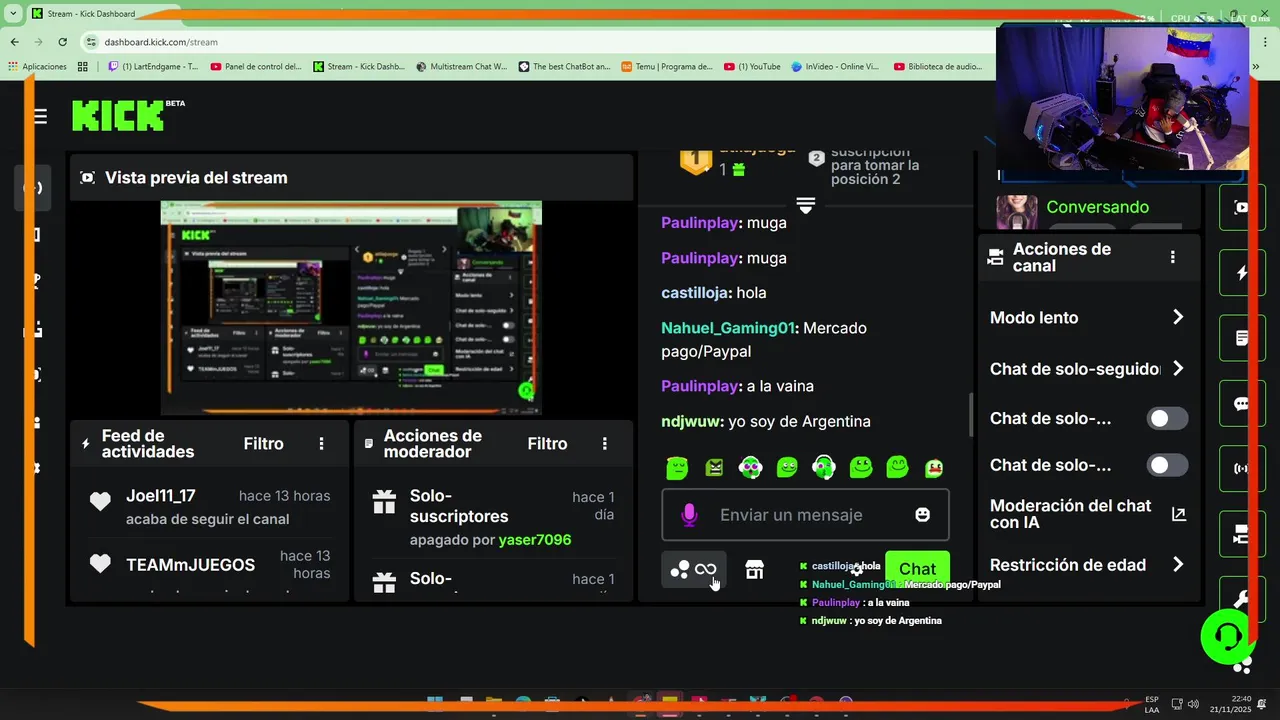Click the Conversando streamer avatar
Screen dimensions: 1280x720
1017,211
